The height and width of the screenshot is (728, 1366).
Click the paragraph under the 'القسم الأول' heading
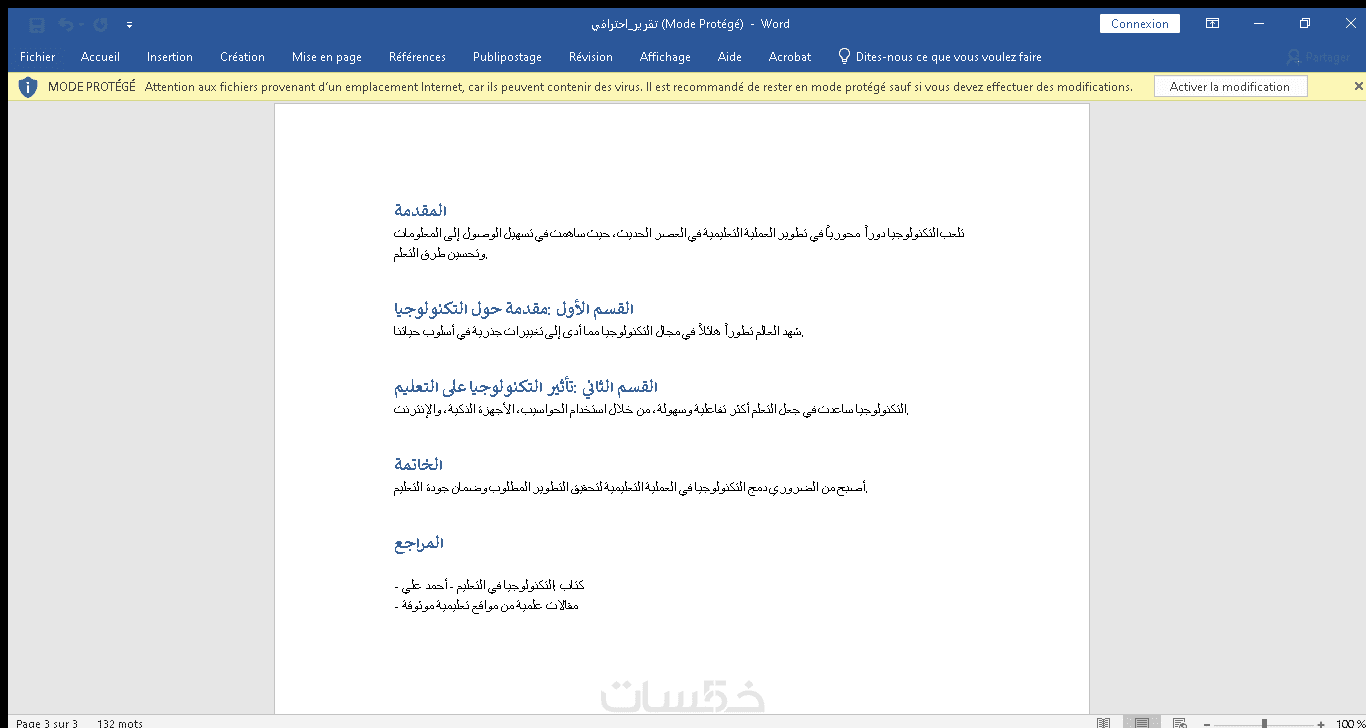(599, 332)
